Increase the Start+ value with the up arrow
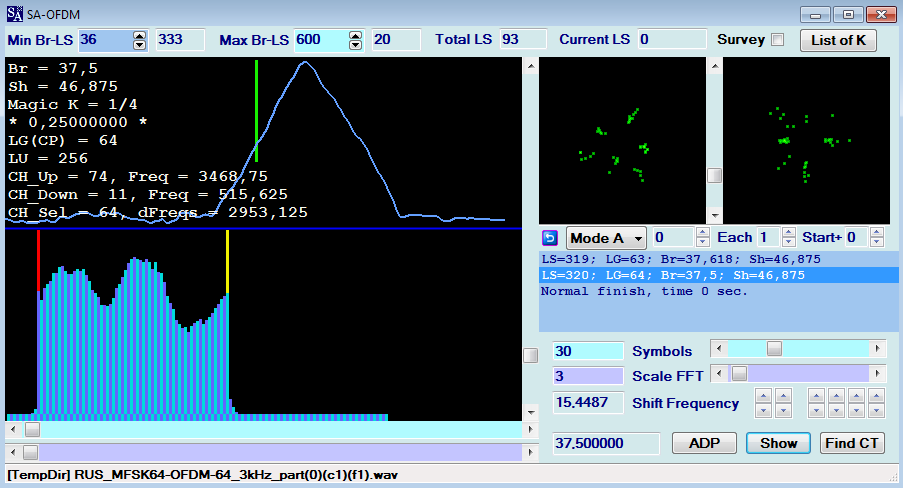Screen dimensions: 903x488 877,233
